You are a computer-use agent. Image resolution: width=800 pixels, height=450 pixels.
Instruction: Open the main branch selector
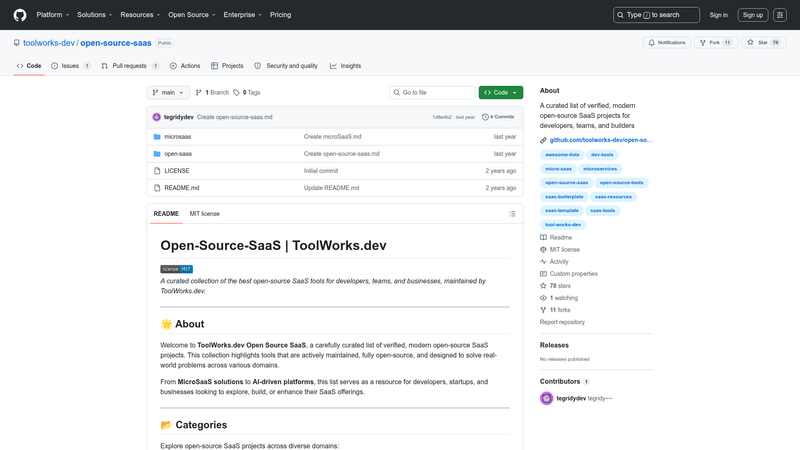pyautogui.click(x=168, y=92)
